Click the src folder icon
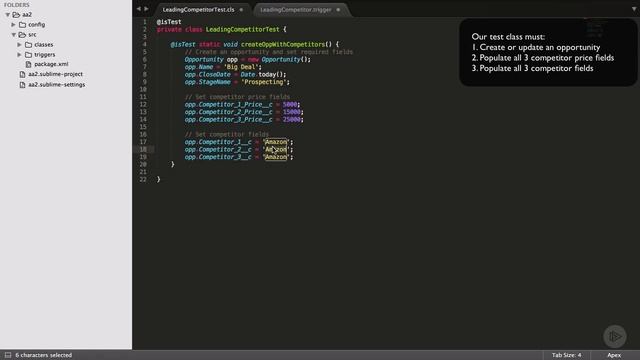Image resolution: width=640 pixels, height=360 pixels. tap(22, 35)
